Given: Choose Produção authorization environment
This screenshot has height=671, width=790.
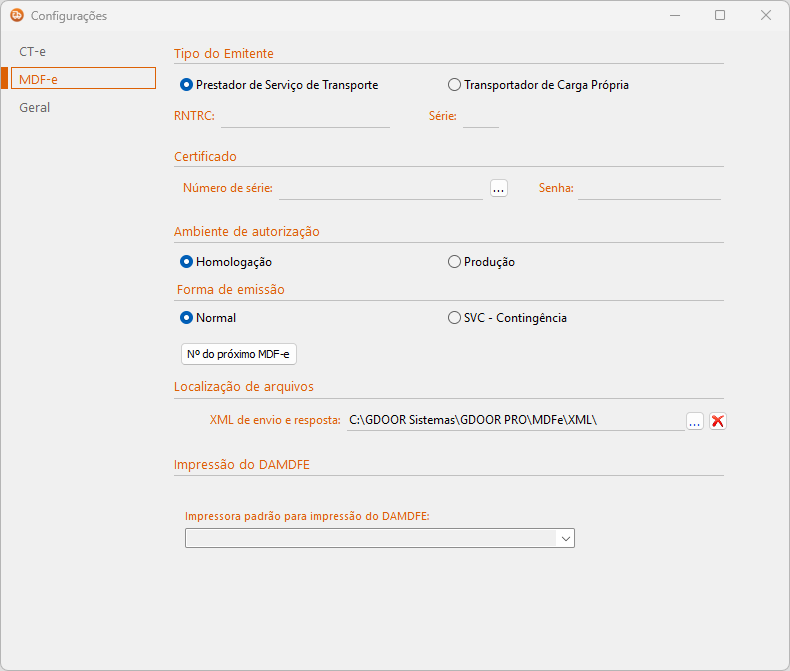Looking at the screenshot, I should [454, 262].
